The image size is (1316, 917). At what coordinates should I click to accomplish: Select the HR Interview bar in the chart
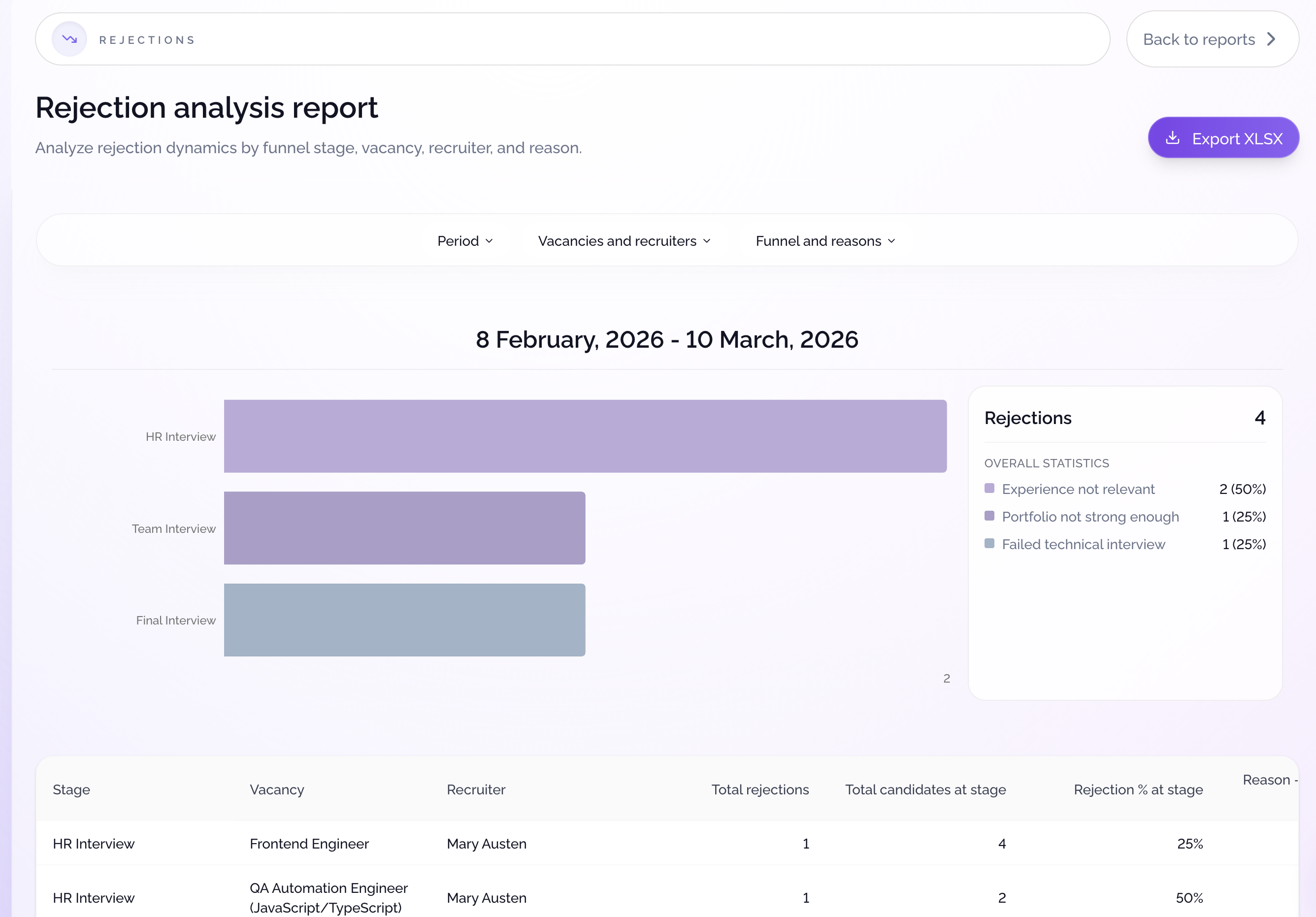point(585,435)
